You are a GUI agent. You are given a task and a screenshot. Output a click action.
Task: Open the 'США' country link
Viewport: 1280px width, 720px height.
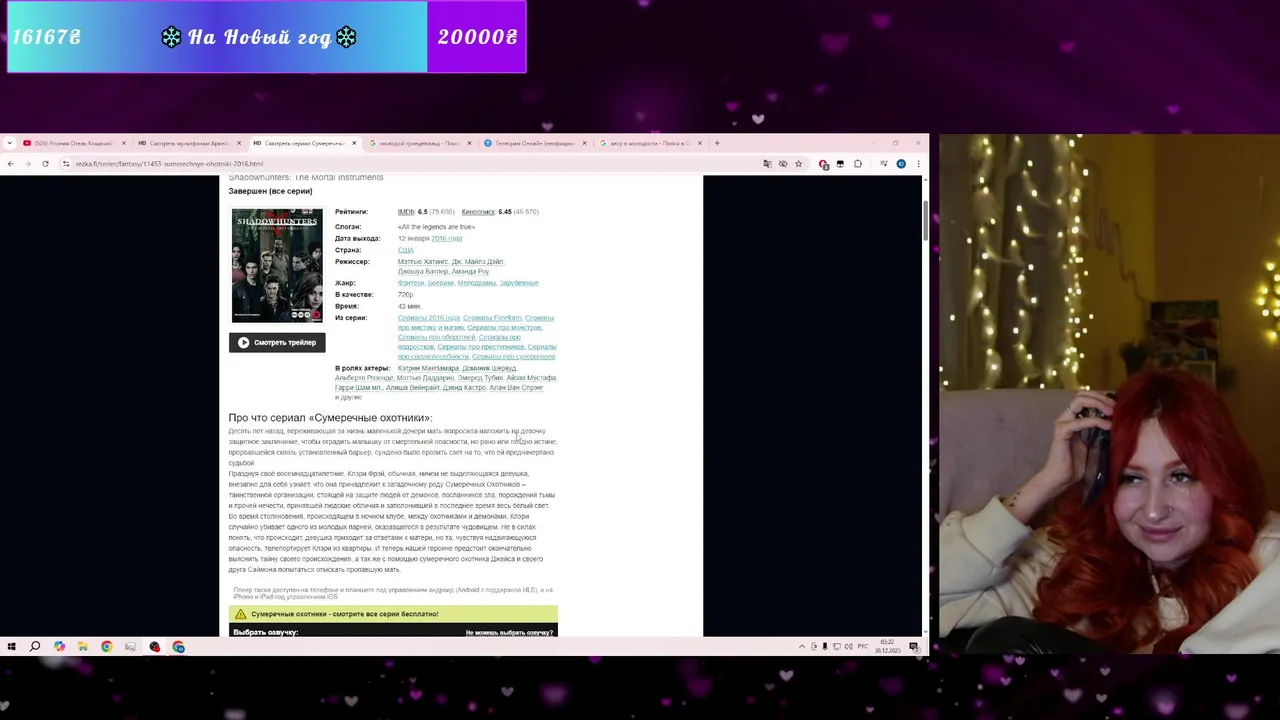point(405,250)
